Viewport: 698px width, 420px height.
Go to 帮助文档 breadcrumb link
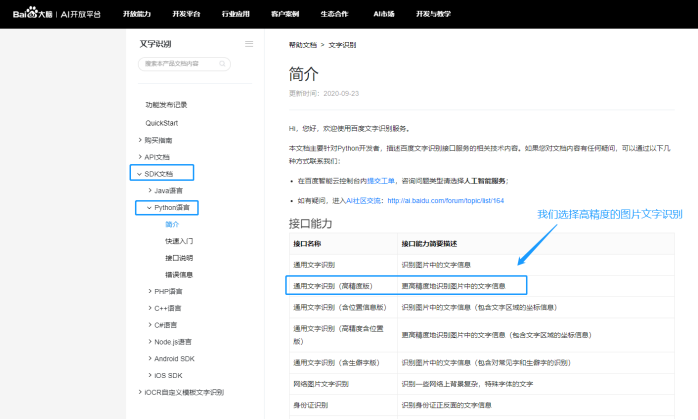tap(302, 45)
